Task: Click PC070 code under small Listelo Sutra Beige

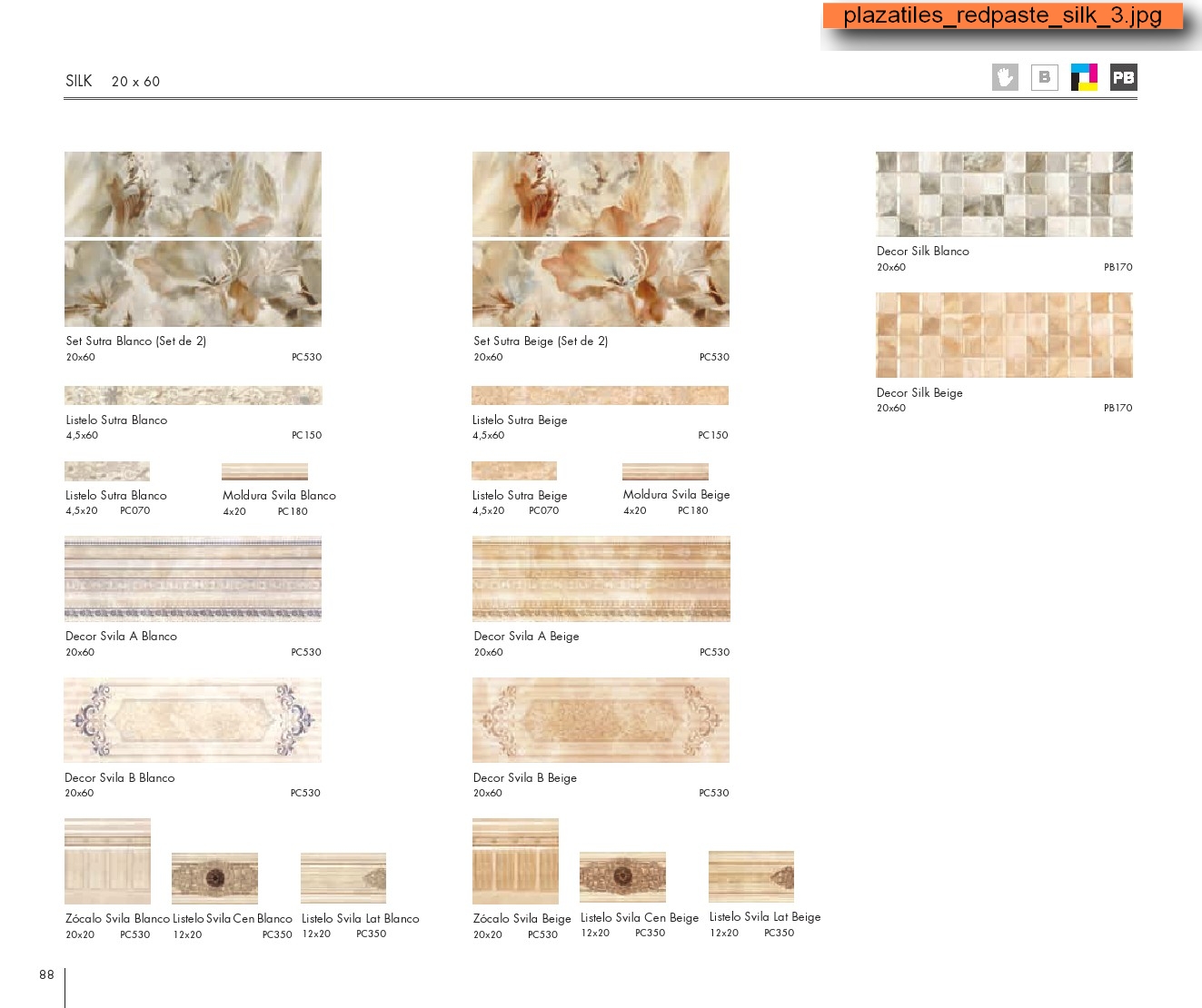Action: (544, 511)
